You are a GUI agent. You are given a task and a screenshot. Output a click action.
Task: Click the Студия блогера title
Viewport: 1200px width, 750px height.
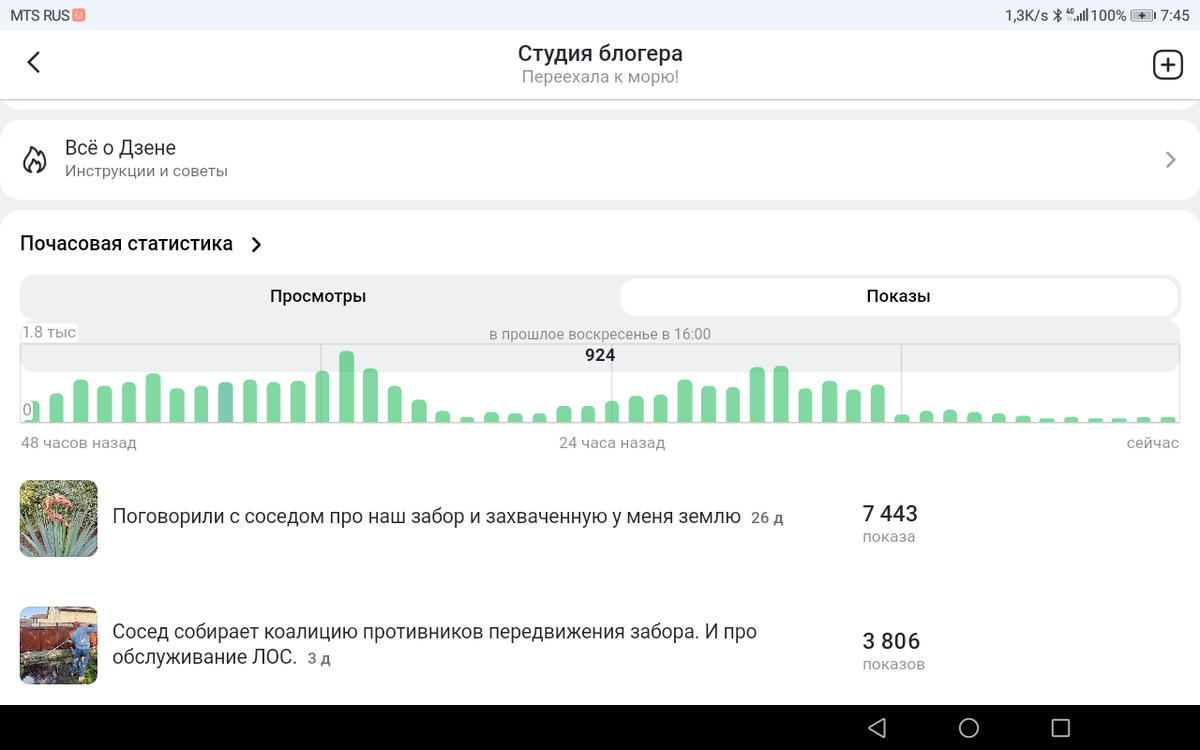pos(599,52)
